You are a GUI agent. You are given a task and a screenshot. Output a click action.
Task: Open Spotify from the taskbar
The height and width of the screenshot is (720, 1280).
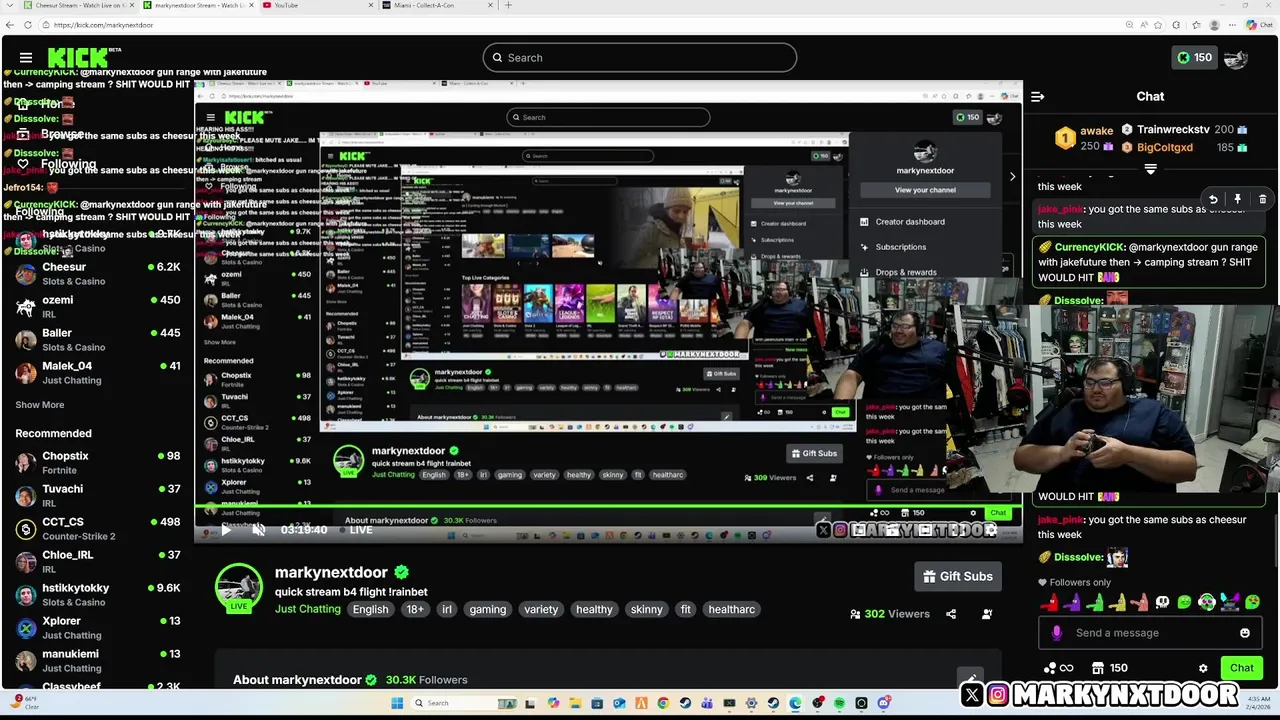[x=839, y=703]
